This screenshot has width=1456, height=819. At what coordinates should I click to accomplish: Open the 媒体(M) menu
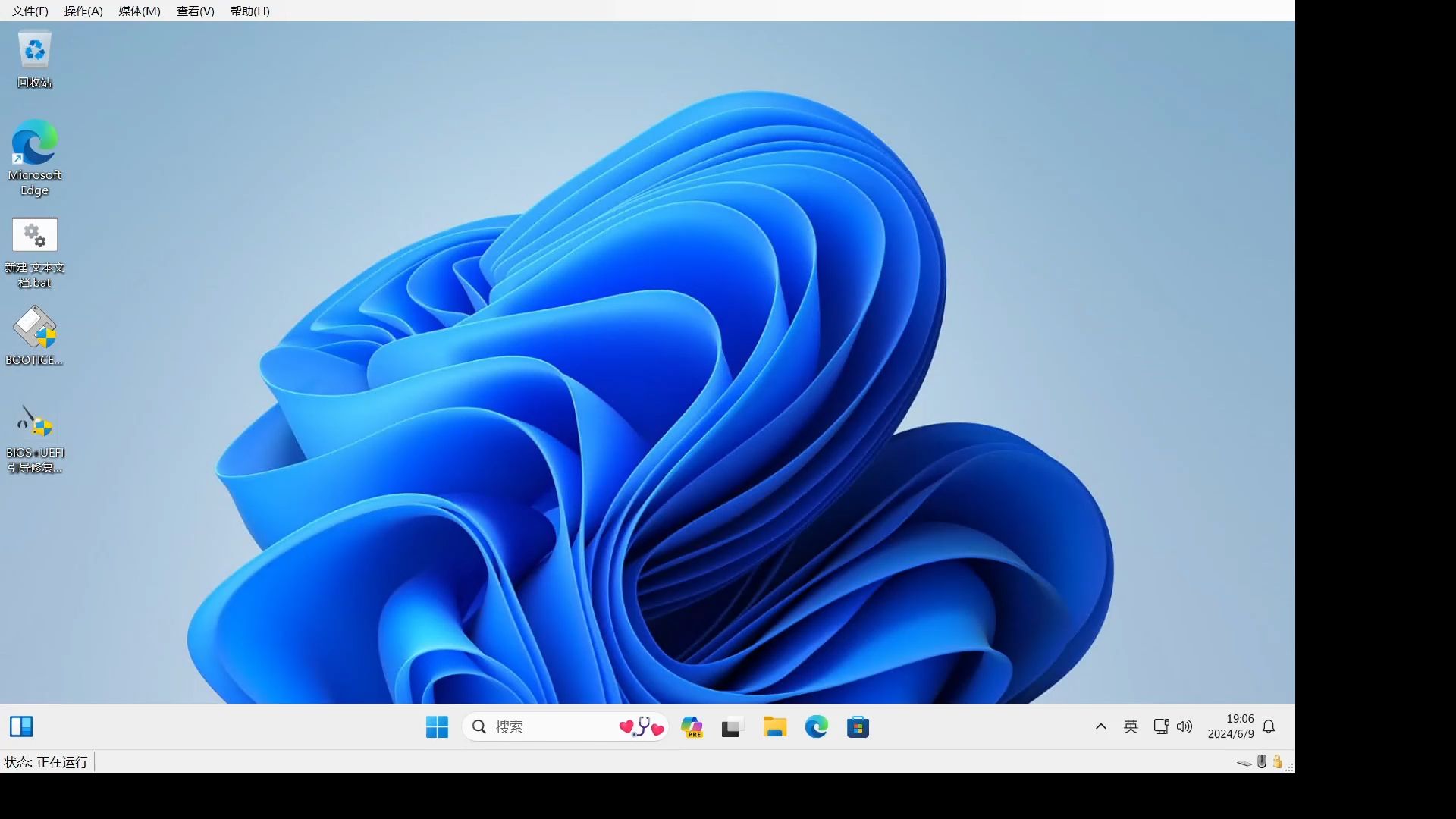pyautogui.click(x=140, y=11)
